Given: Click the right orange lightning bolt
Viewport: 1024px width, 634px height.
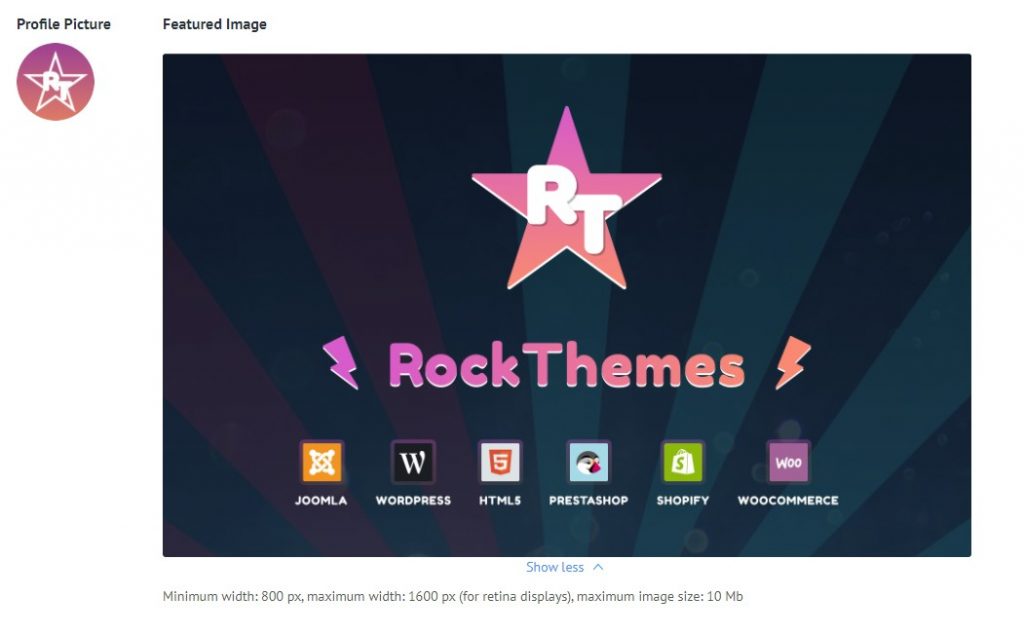Looking at the screenshot, I should click(792, 362).
